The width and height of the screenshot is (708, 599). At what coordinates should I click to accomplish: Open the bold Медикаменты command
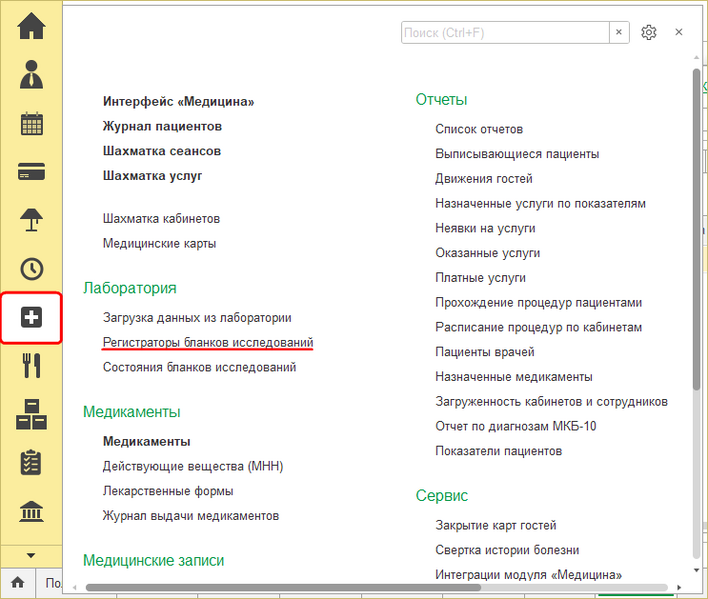[146, 441]
